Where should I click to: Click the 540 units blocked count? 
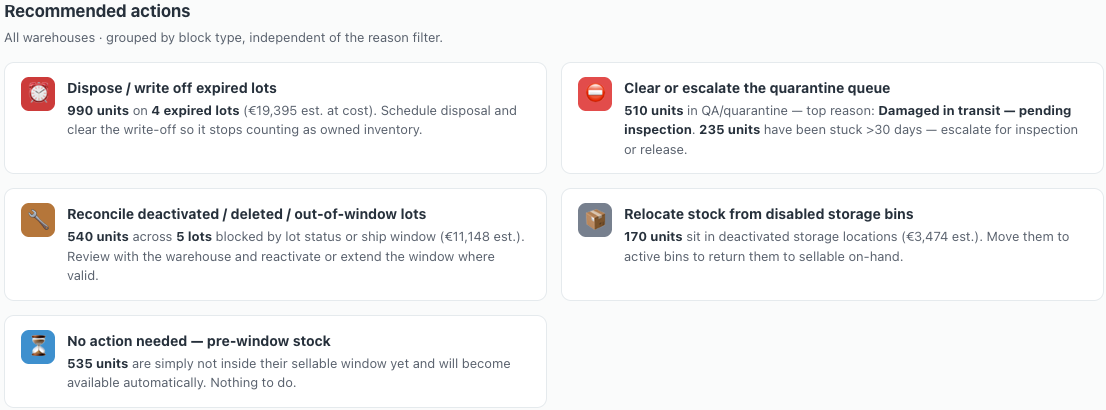click(x=97, y=236)
